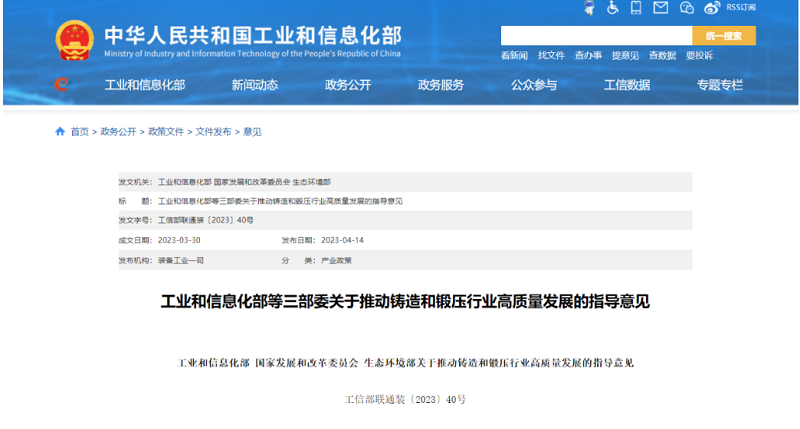Click the red C icon in nav bar
The image size is (800, 429).
[63, 85]
